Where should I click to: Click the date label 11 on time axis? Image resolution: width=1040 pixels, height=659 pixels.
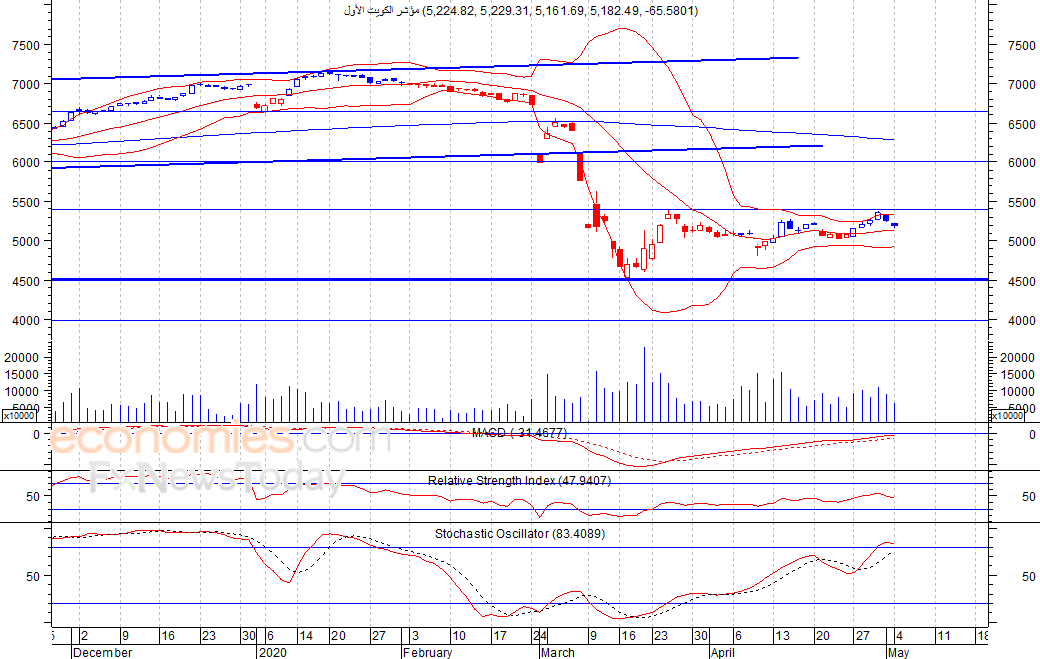click(943, 636)
